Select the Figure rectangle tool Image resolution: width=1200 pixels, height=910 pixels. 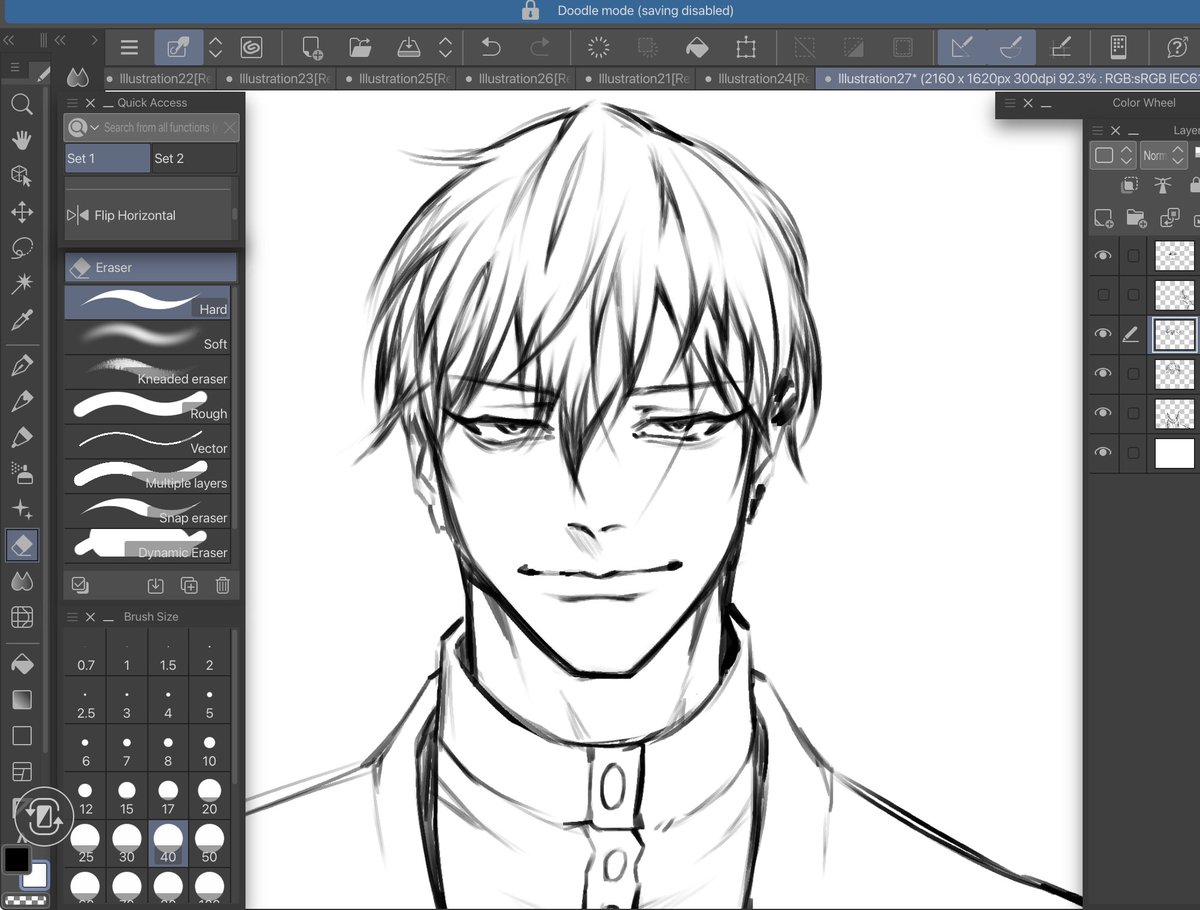pyautogui.click(x=21, y=736)
